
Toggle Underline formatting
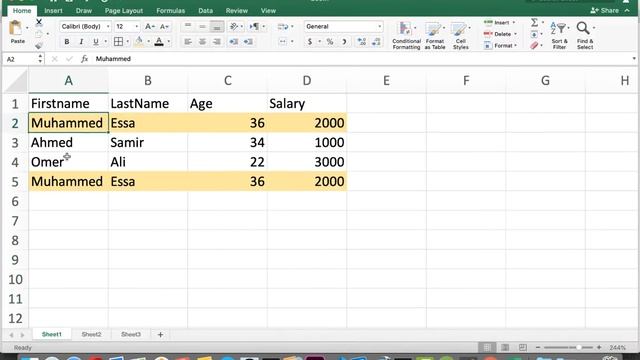96,42
